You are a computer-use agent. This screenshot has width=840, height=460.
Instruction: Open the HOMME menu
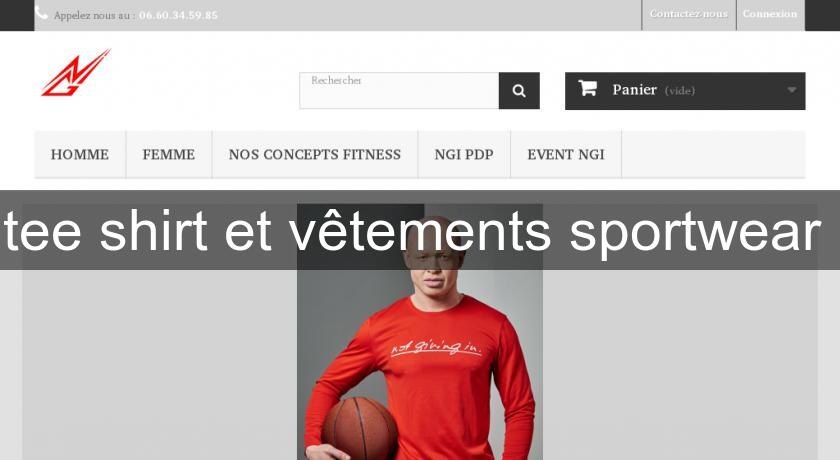pyautogui.click(x=80, y=154)
